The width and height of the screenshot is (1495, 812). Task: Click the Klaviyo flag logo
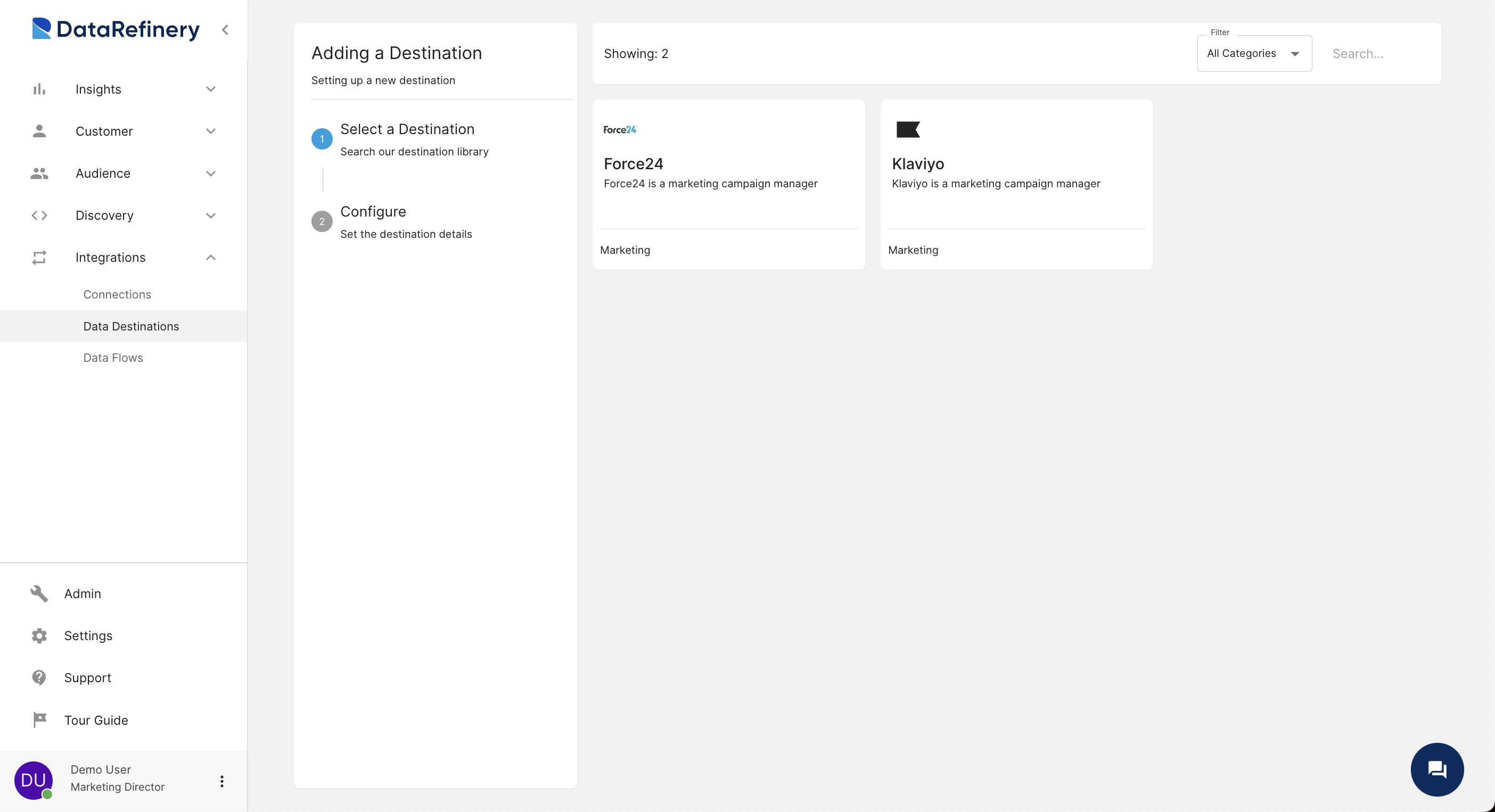tap(908, 129)
